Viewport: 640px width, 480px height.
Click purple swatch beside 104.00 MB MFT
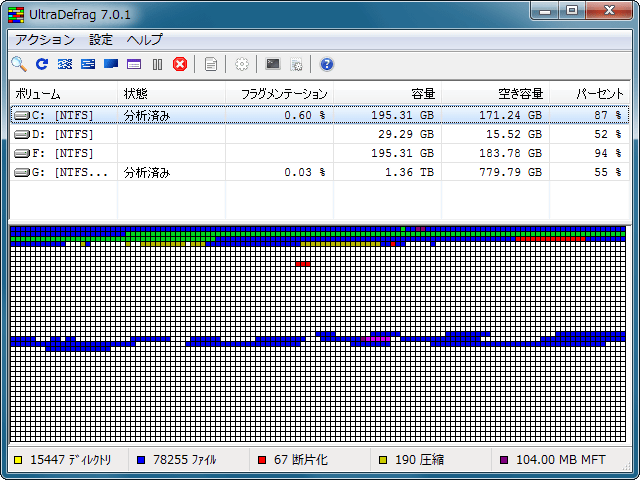tap(504, 460)
